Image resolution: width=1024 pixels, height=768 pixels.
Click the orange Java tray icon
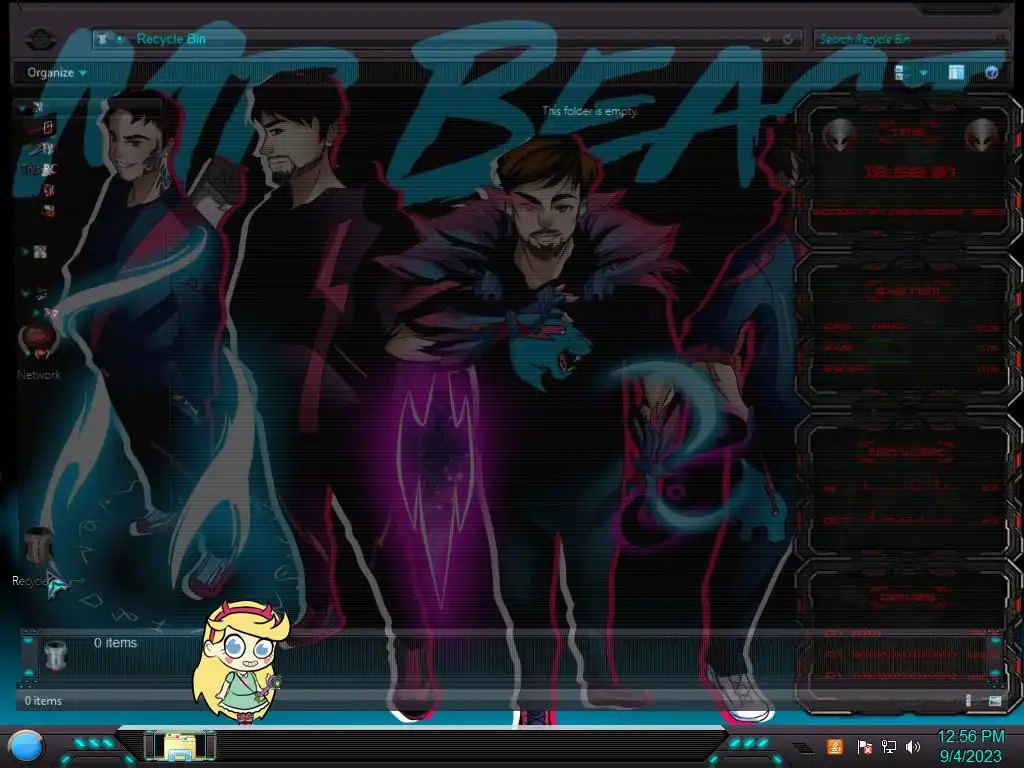click(835, 746)
